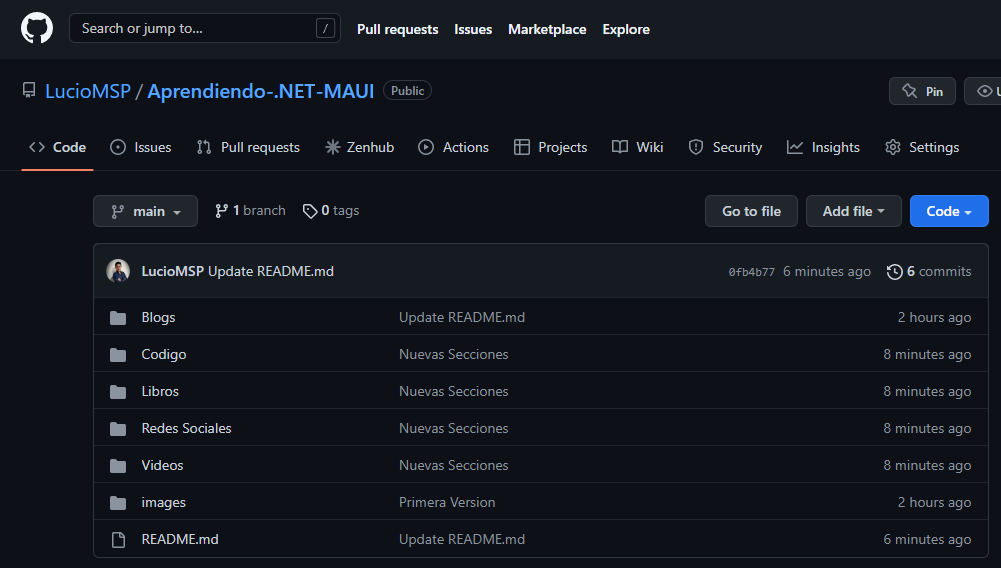View the 0 tags link
Screen dimensions: 1001x568
[331, 211]
